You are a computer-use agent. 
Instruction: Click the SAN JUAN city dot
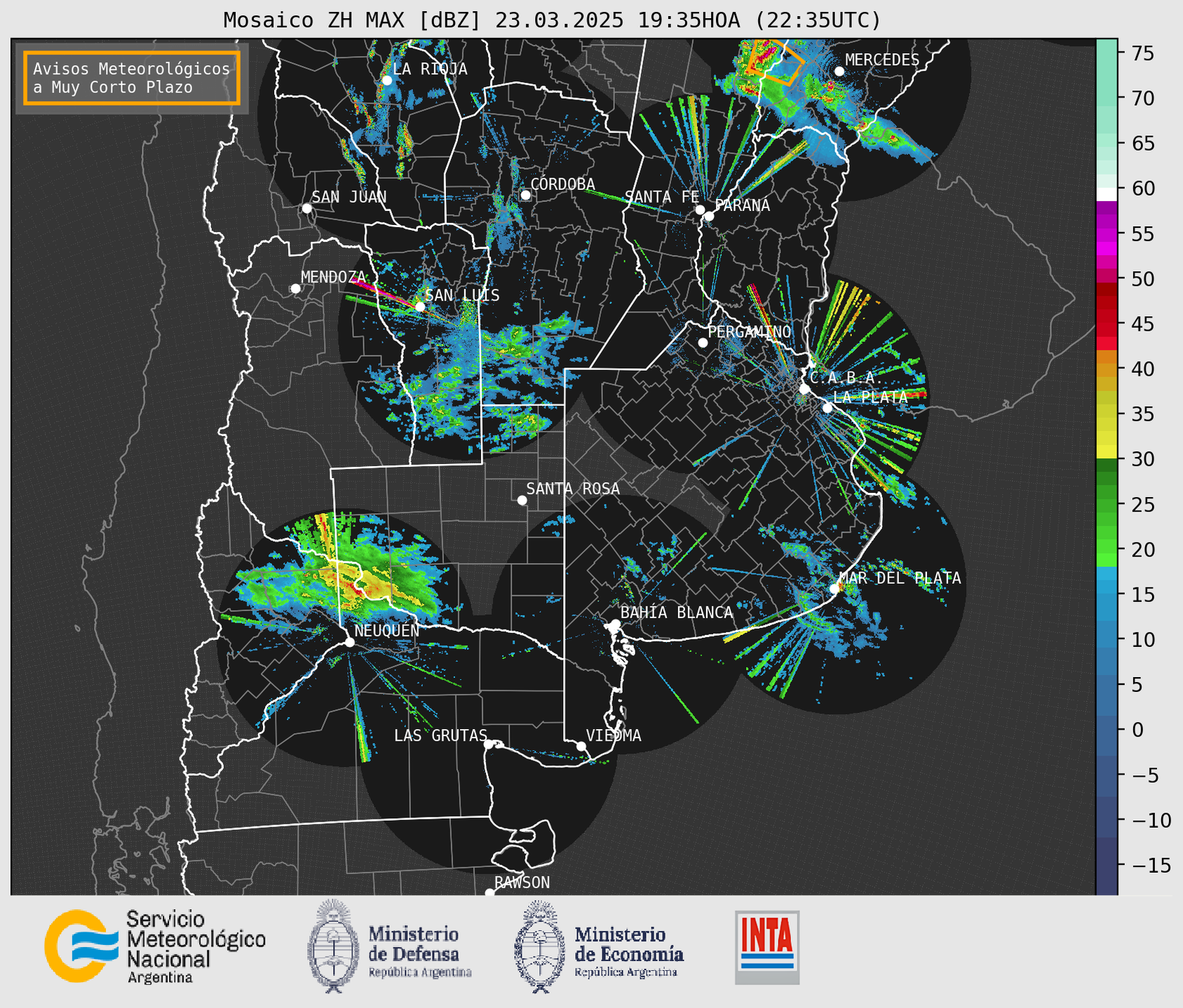coord(306,208)
